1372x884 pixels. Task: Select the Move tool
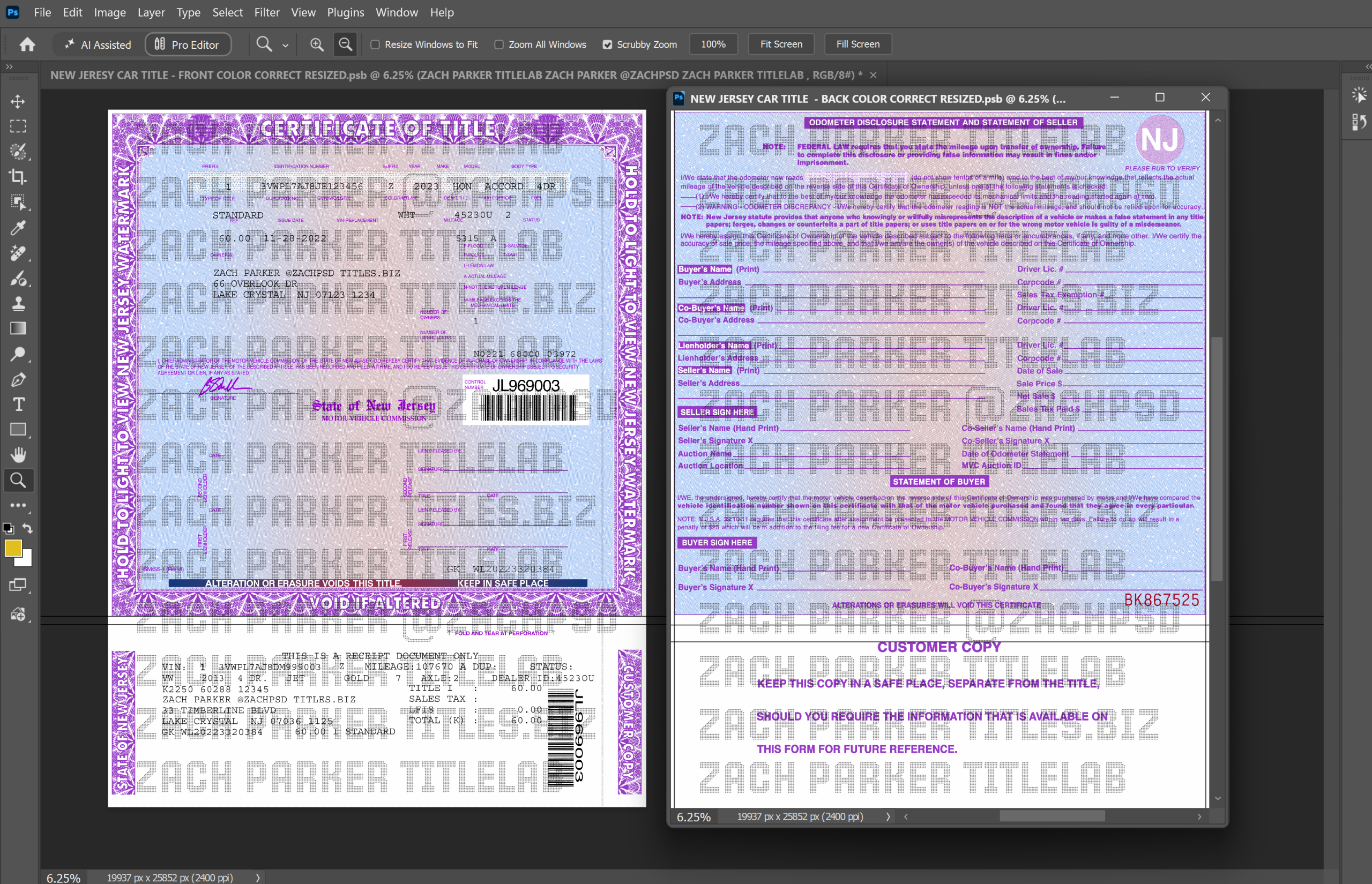coord(18,101)
